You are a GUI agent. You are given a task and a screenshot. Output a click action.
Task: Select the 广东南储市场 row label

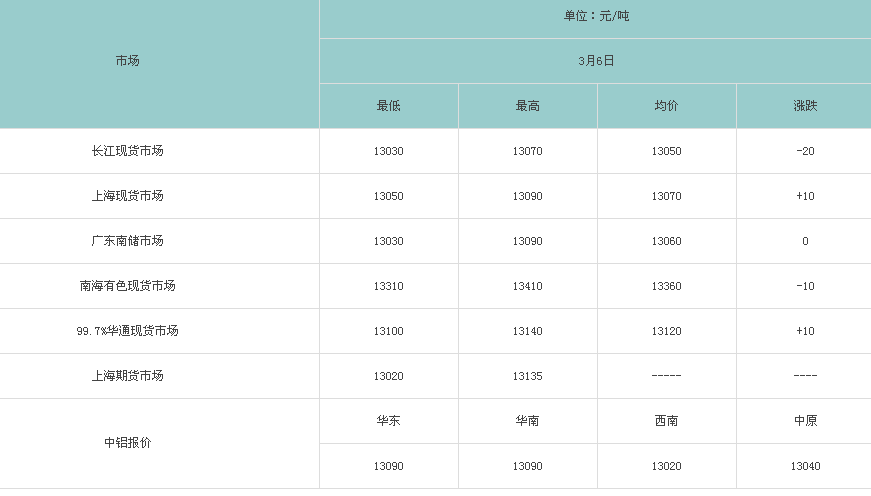(127, 241)
